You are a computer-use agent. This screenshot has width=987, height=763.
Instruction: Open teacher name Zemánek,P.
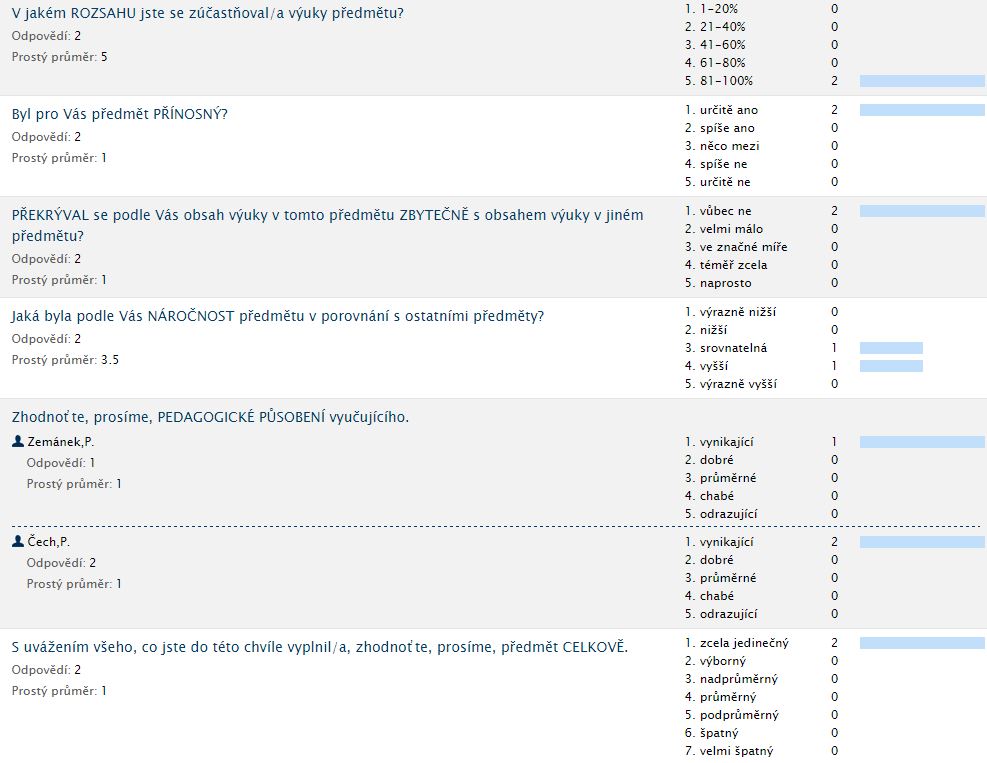[60, 442]
